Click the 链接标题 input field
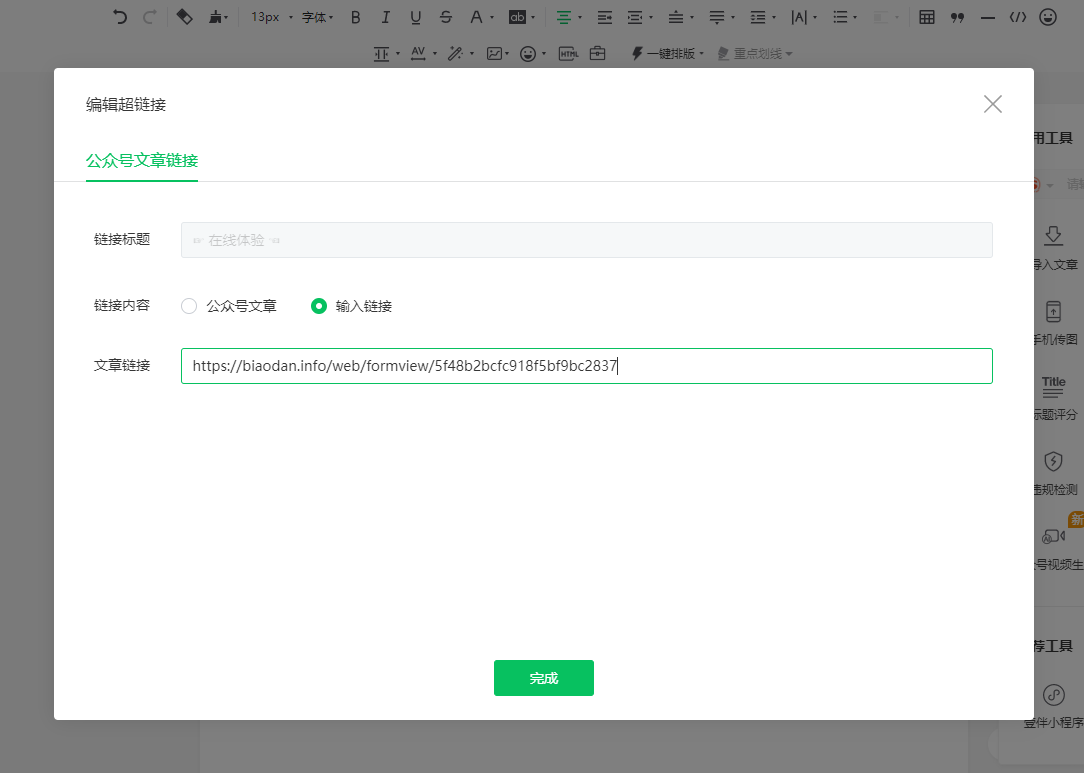 (586, 240)
